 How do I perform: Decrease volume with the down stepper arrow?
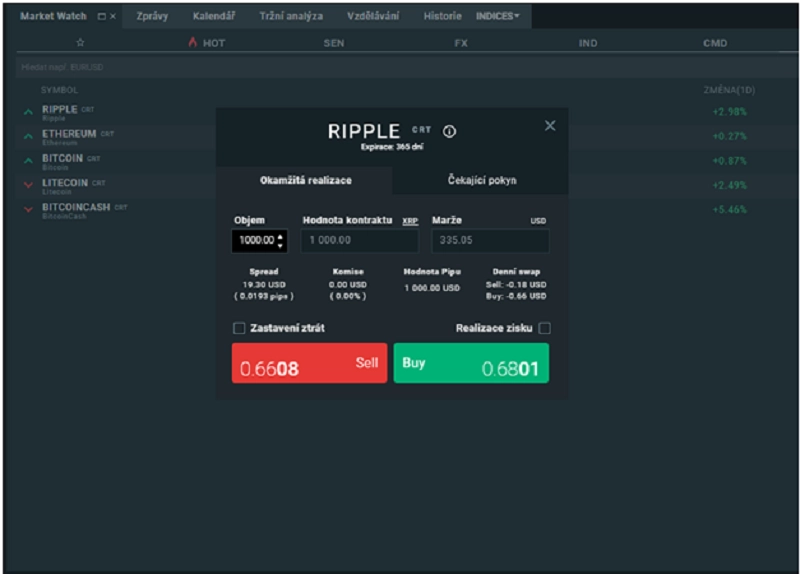pyautogui.click(x=280, y=245)
